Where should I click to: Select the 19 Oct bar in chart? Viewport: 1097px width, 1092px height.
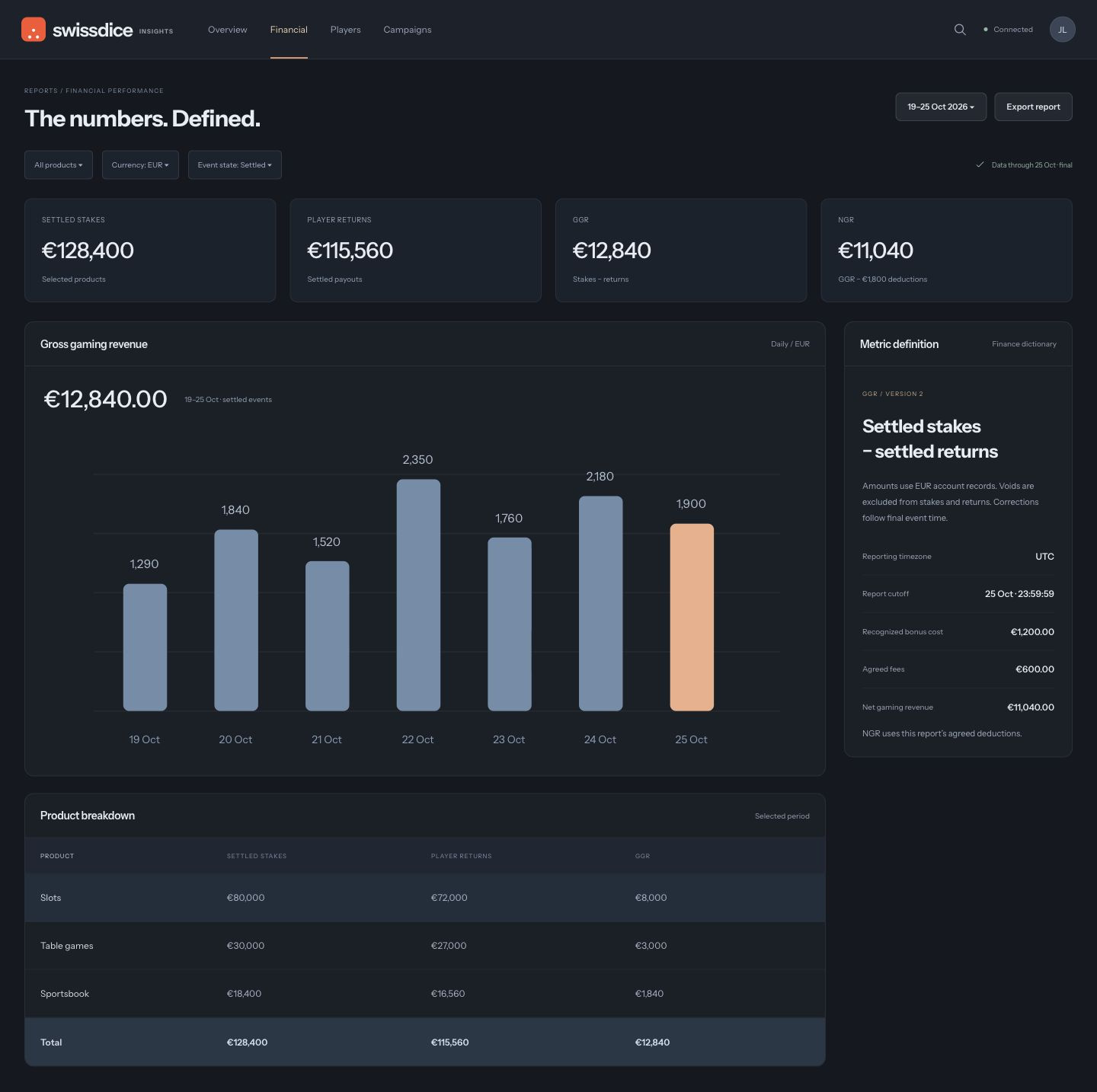[145, 647]
